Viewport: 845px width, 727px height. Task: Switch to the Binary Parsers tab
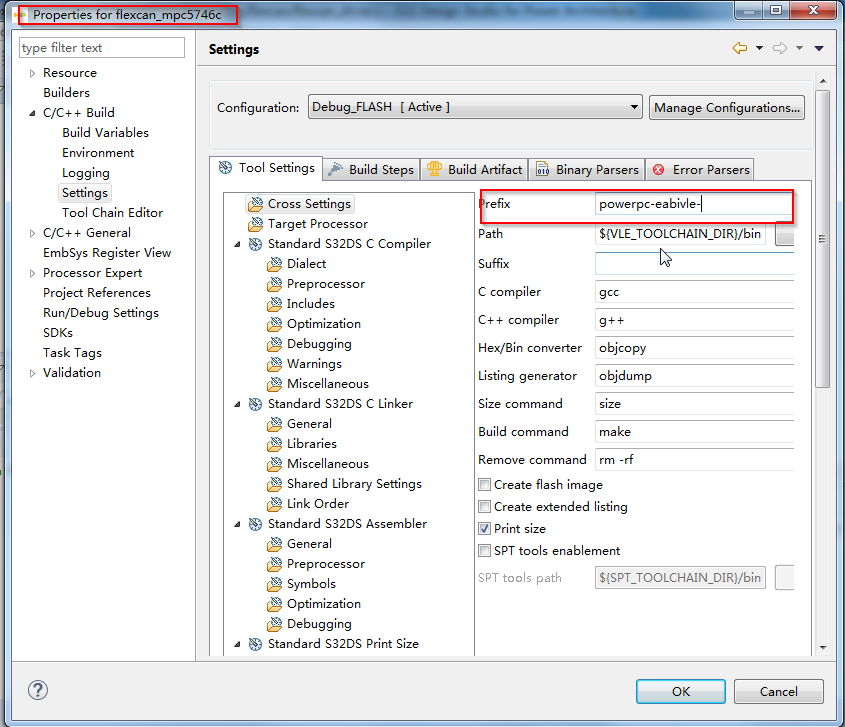click(587, 170)
